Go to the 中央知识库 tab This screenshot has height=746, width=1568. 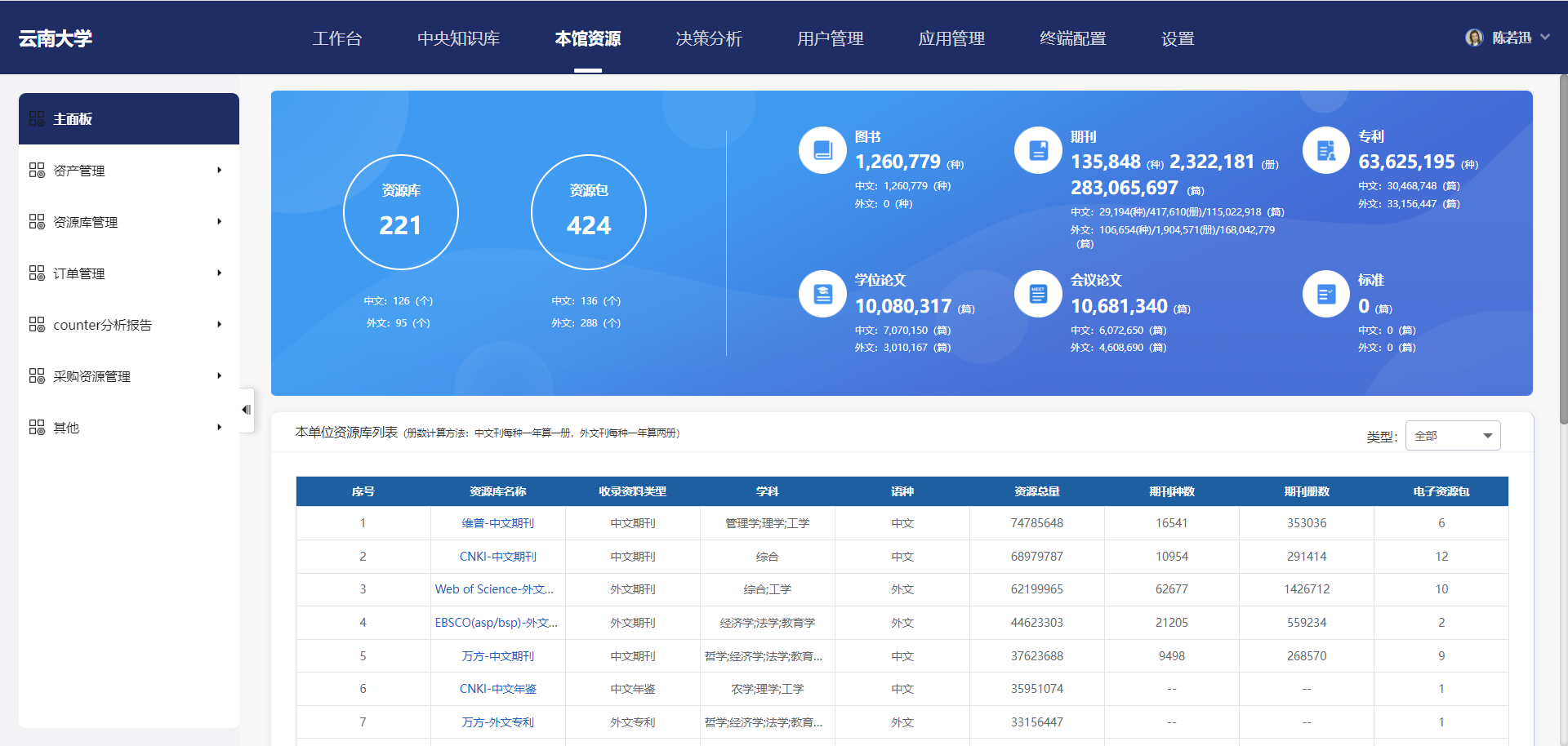click(458, 38)
